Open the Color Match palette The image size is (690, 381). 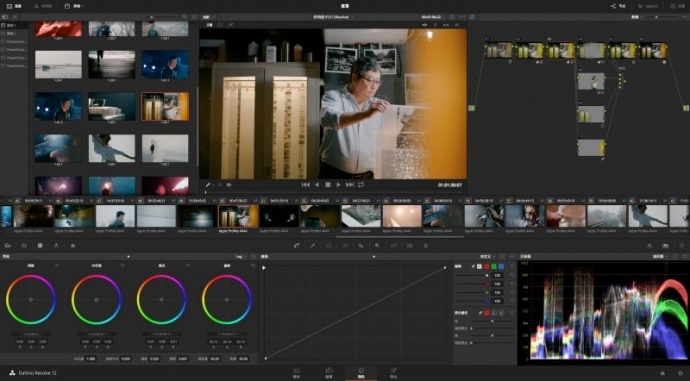[24, 245]
